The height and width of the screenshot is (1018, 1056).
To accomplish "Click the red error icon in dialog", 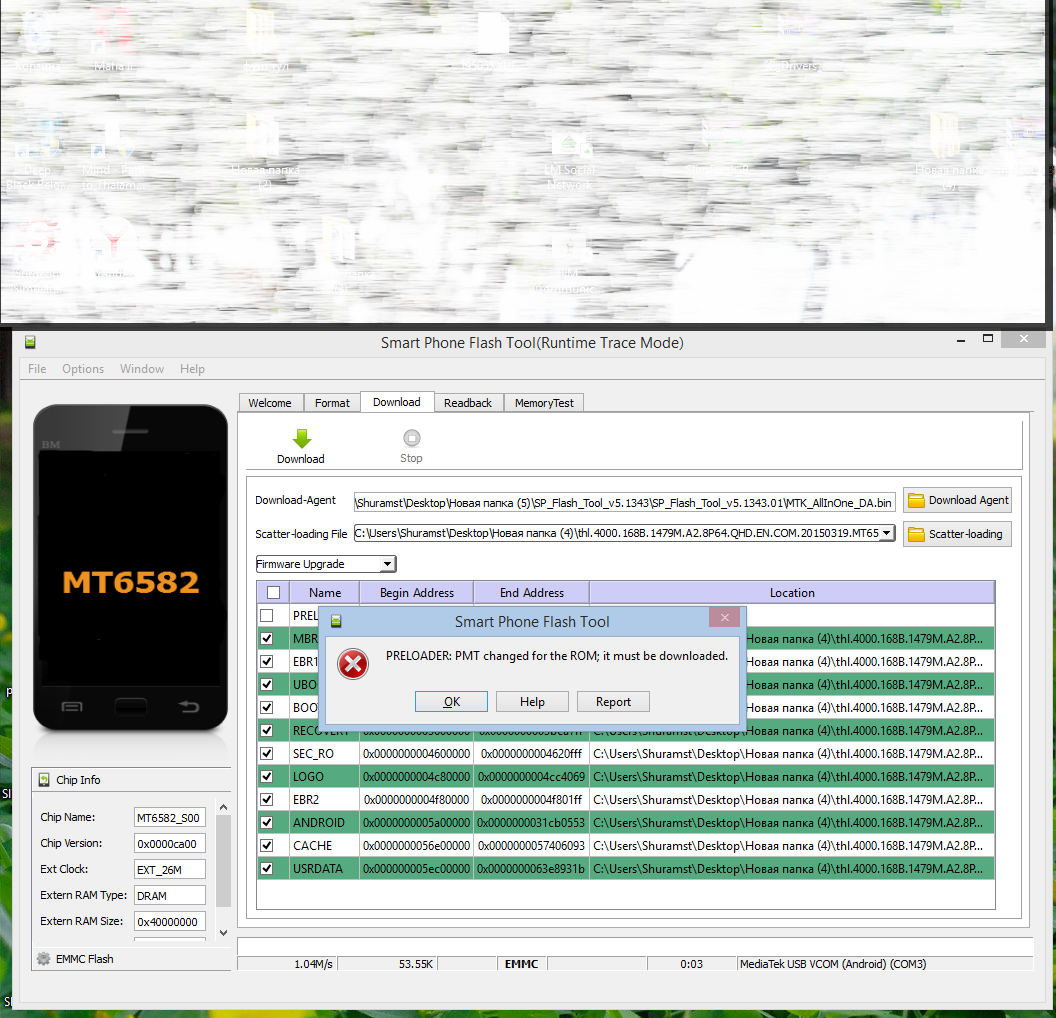I will point(352,664).
